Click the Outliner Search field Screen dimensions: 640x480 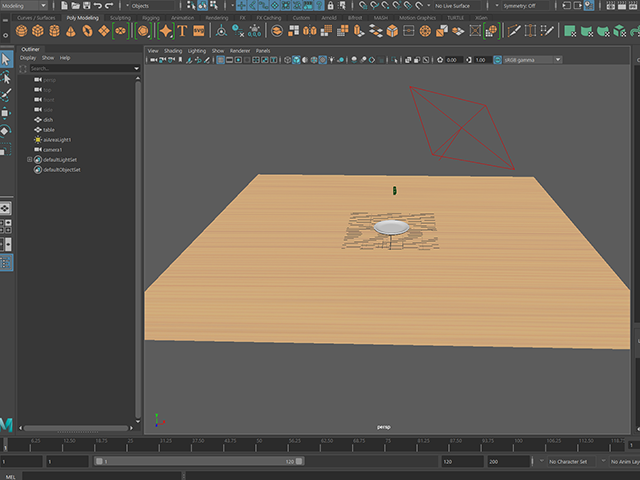pyautogui.click(x=82, y=69)
